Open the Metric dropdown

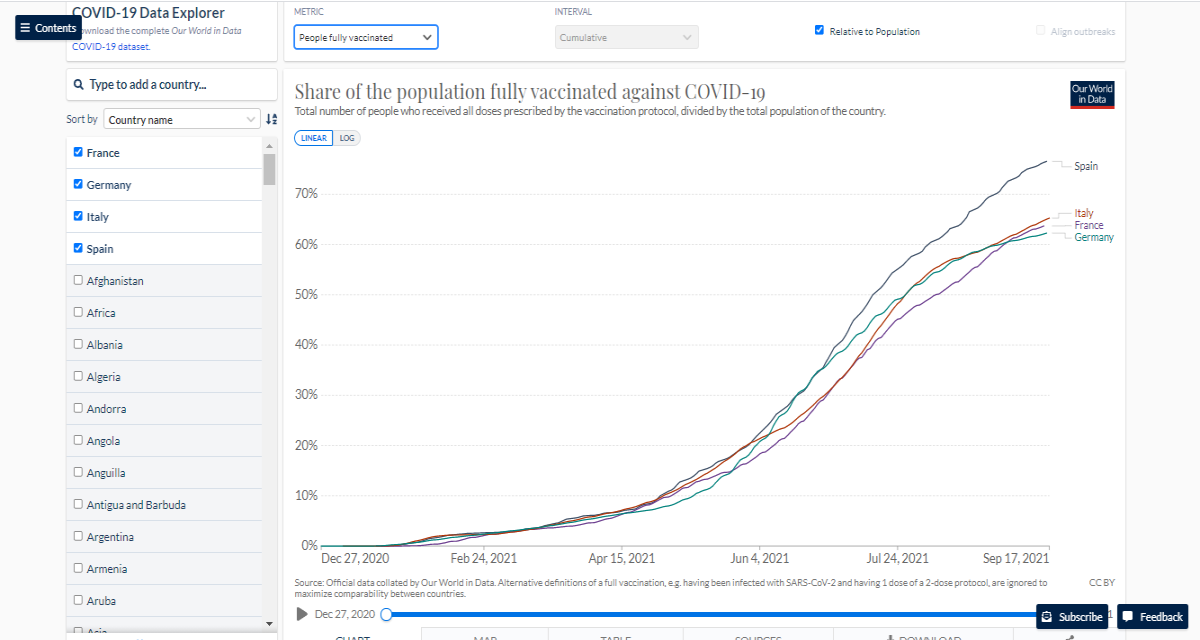366,38
